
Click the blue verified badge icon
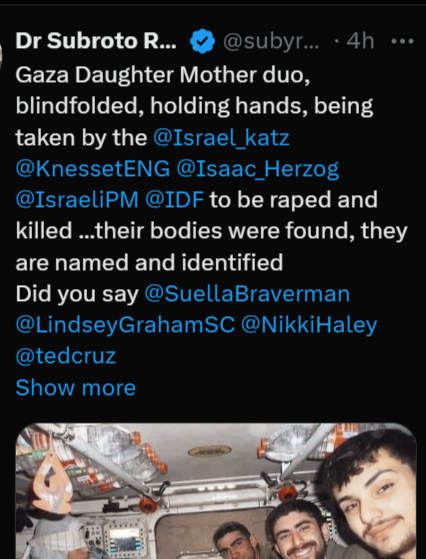[x=202, y=41]
